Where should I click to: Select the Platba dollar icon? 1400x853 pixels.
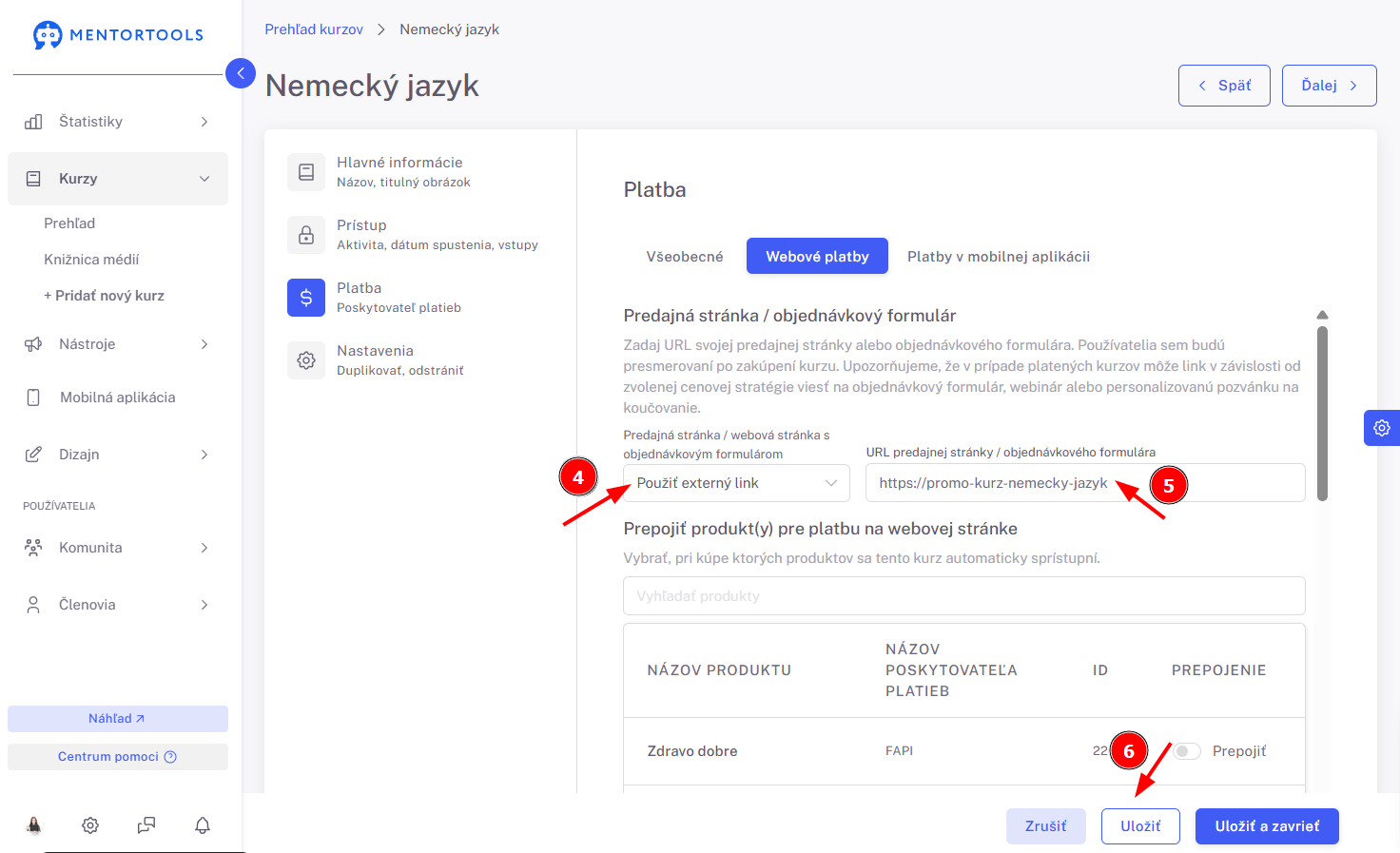(x=306, y=298)
